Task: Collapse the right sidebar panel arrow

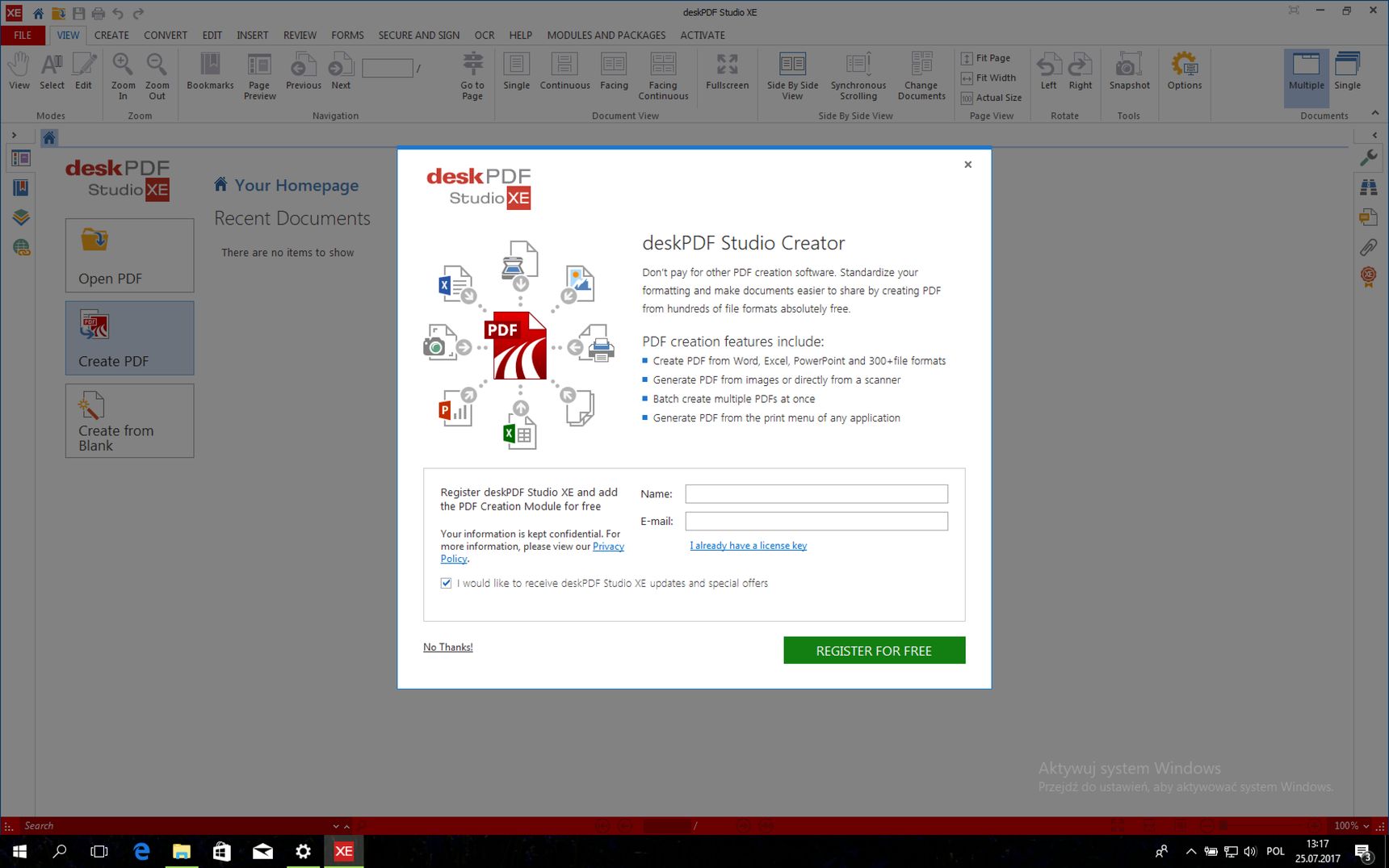Action: tap(1374, 135)
